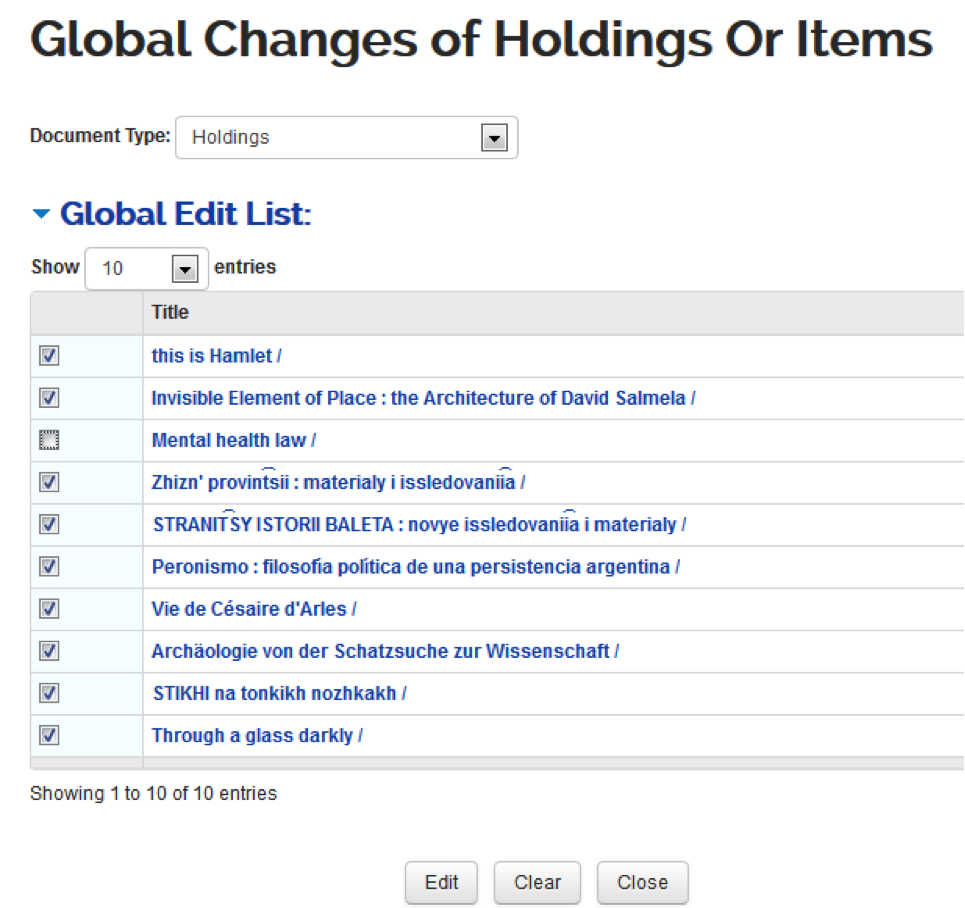The image size is (965, 908).
Task: Uncheck the 'Through a glass darkly' checkbox
Action: pyautogui.click(x=50, y=736)
